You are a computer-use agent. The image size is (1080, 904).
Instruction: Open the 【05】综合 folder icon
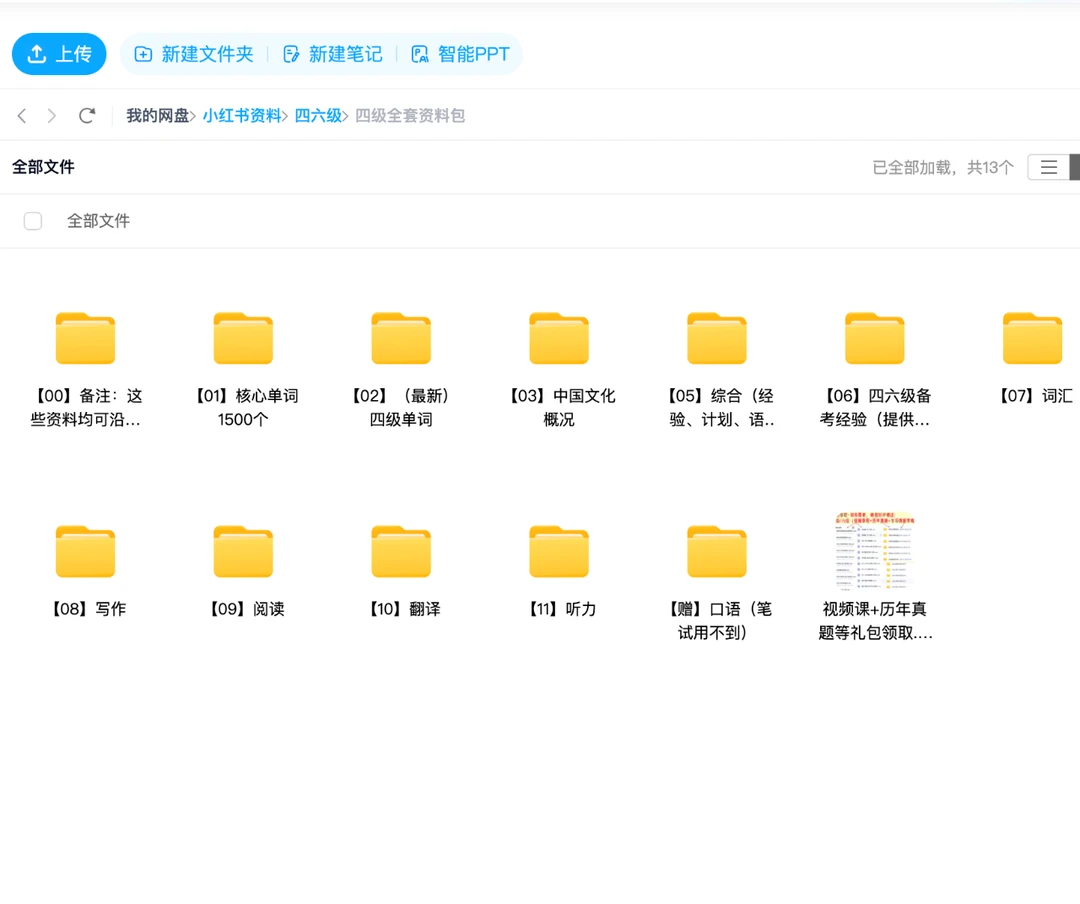pos(717,338)
